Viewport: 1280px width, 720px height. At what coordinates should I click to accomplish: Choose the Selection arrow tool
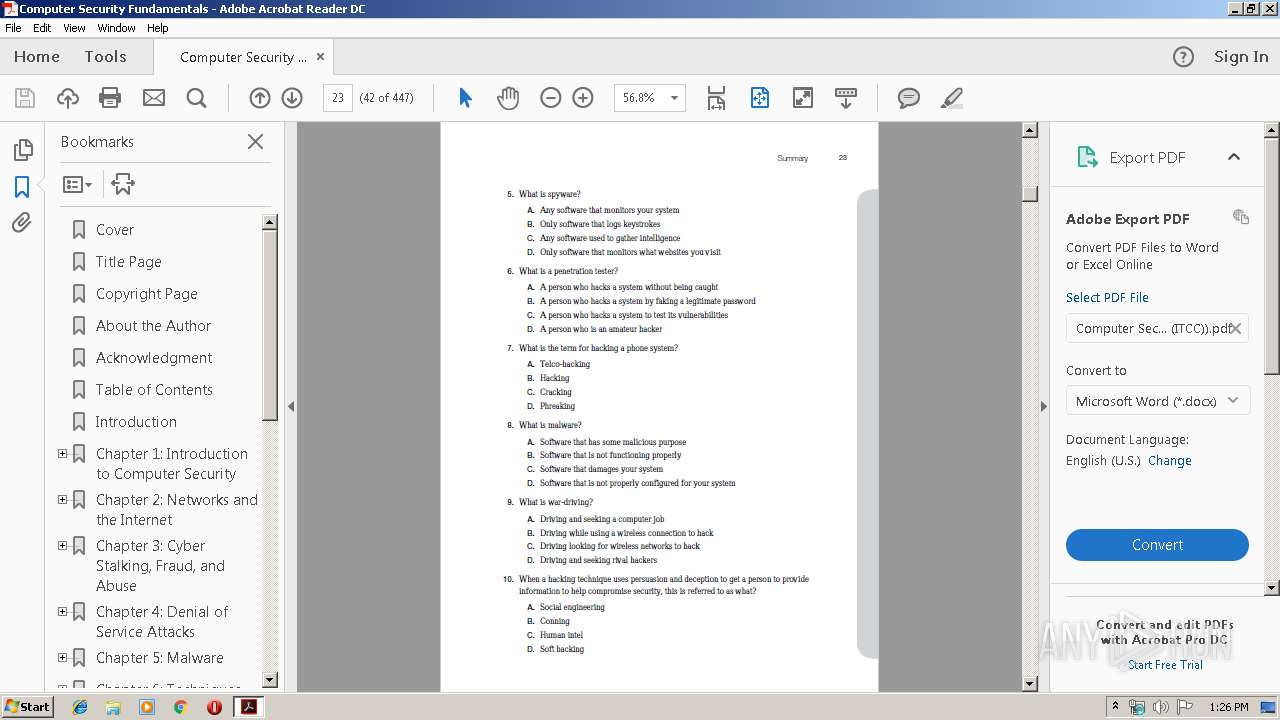(x=465, y=98)
